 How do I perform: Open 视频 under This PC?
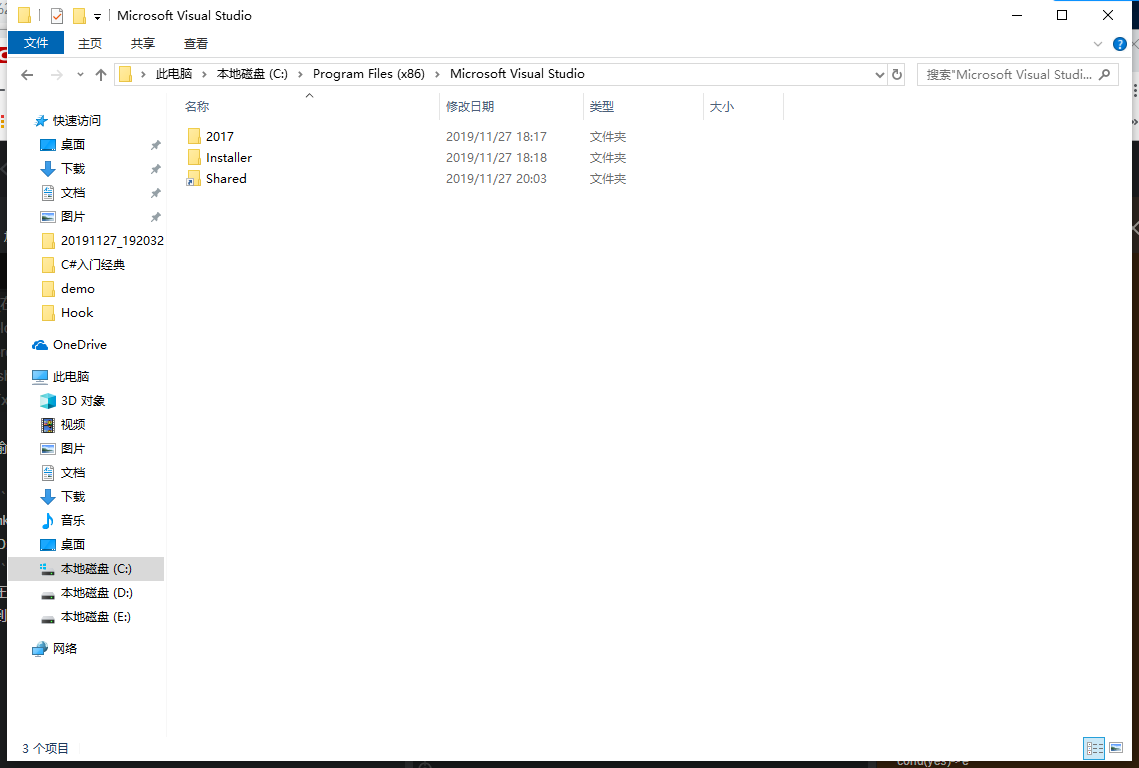[73, 424]
